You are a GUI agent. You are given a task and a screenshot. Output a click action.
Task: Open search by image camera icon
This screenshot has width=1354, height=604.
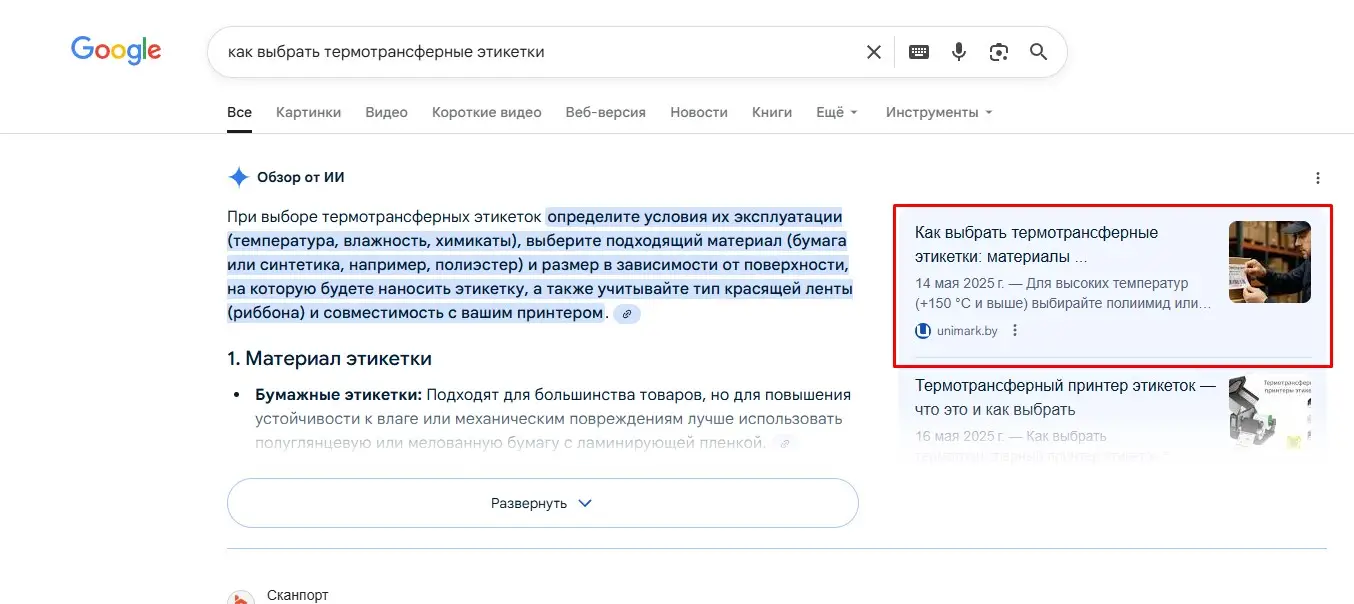[998, 52]
